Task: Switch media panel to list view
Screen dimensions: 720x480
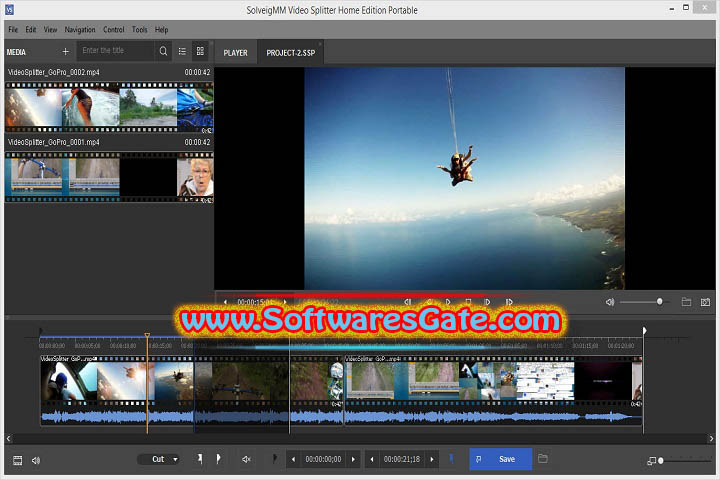Action: pyautogui.click(x=182, y=51)
